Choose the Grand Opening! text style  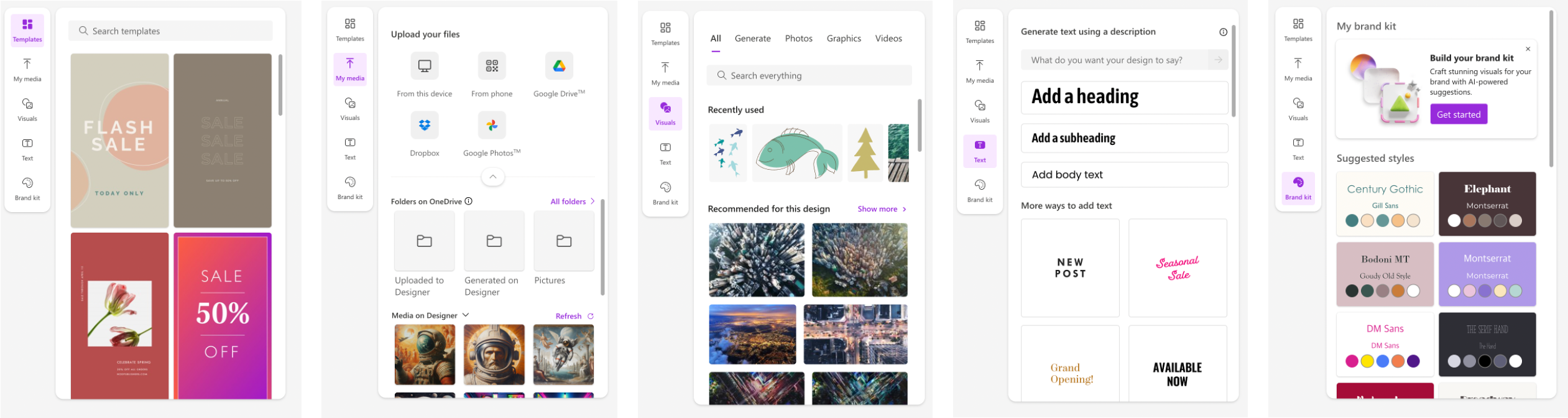pos(1070,364)
